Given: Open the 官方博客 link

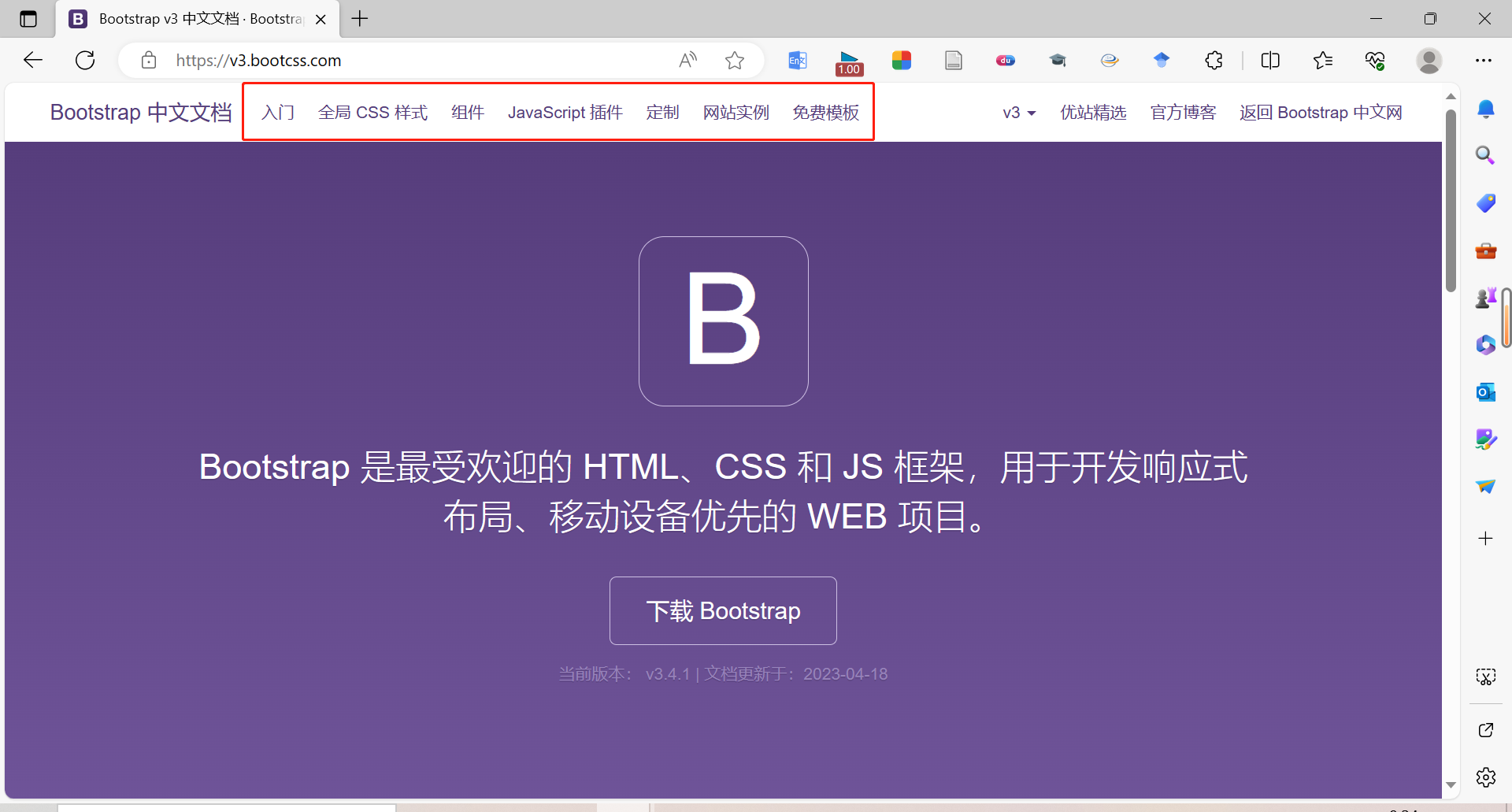Looking at the screenshot, I should (x=1182, y=113).
